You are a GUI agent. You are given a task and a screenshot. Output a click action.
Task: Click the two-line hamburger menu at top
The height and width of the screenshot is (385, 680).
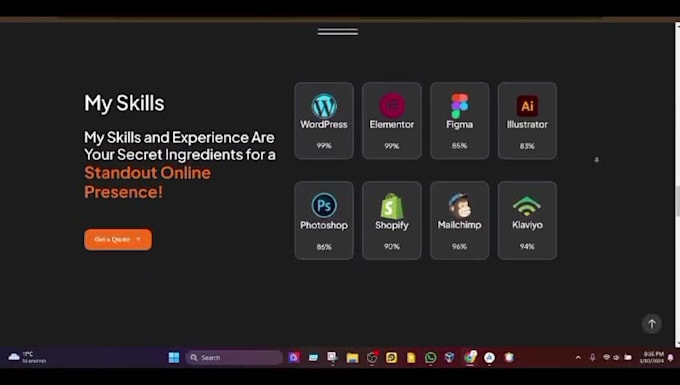[x=338, y=32]
